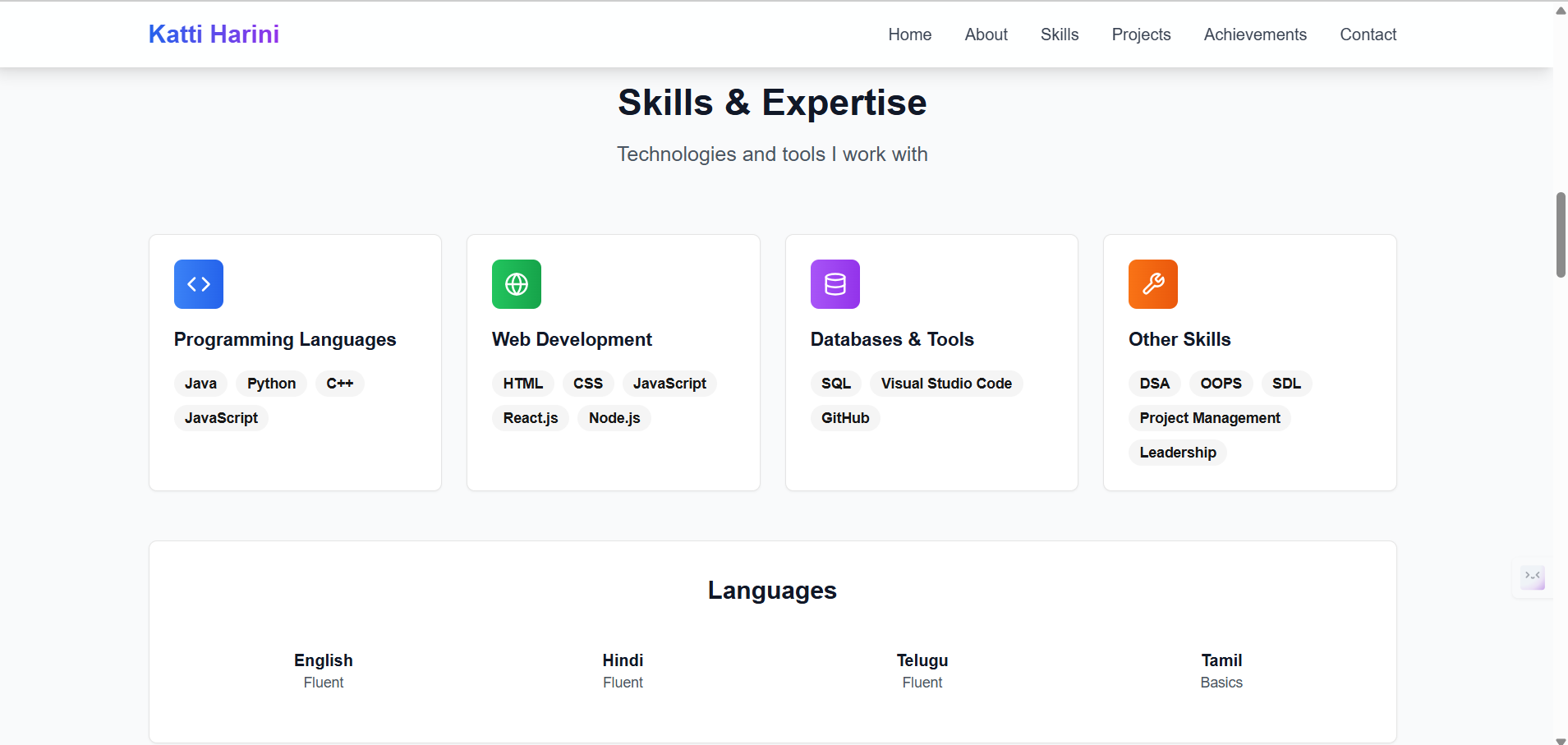Click the 'Technologies and tools I work with' subtitle
1568x745 pixels.
point(772,154)
